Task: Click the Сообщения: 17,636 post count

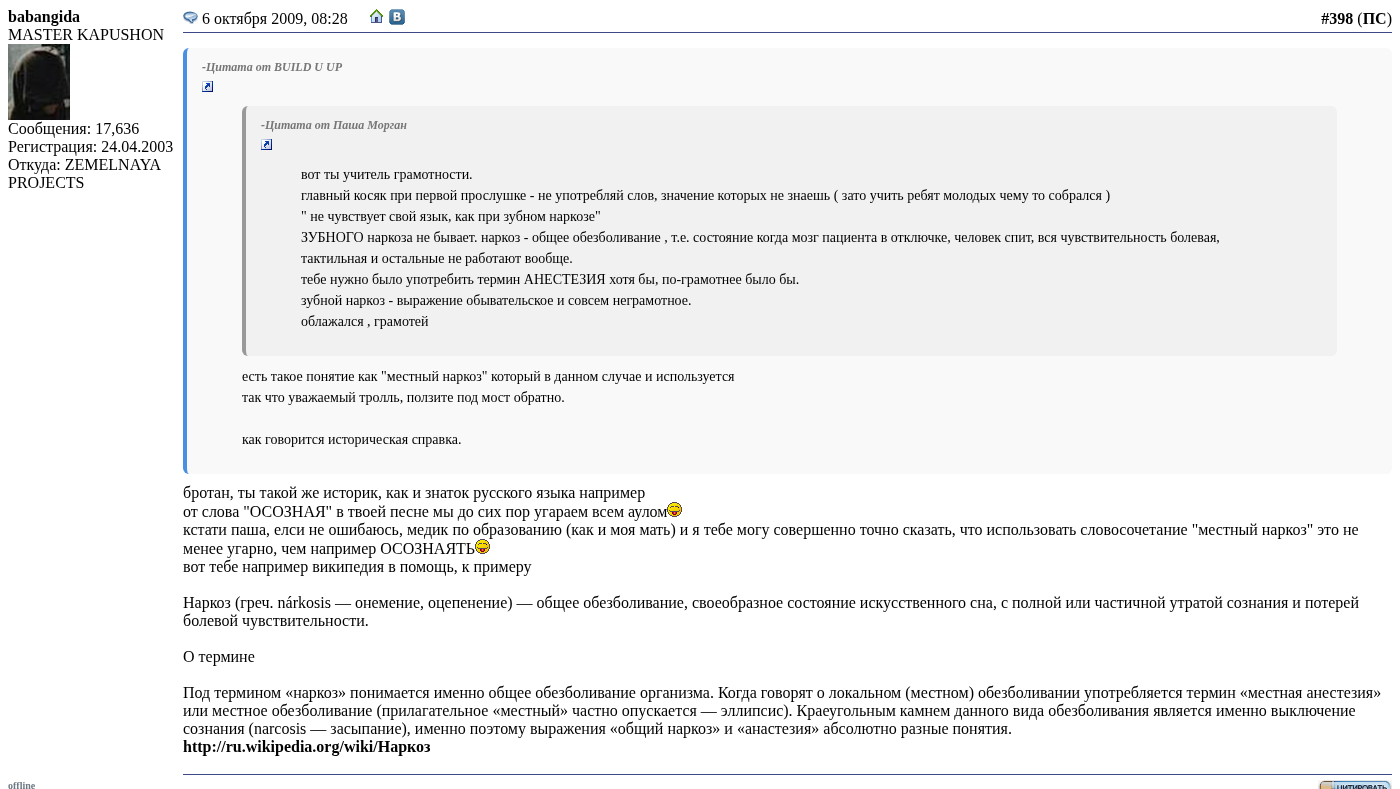Action: (x=74, y=129)
